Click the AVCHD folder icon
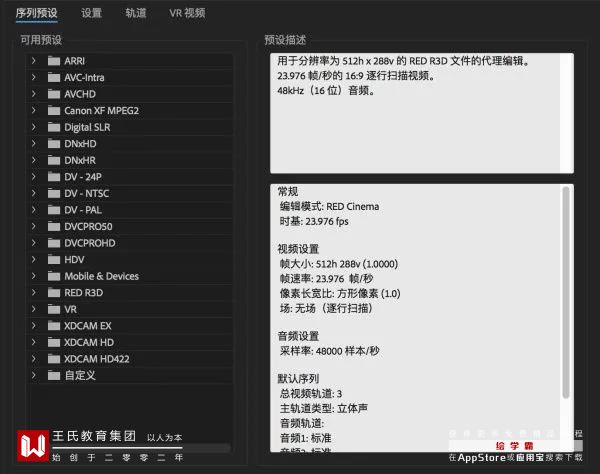The height and width of the screenshot is (474, 600). point(54,94)
